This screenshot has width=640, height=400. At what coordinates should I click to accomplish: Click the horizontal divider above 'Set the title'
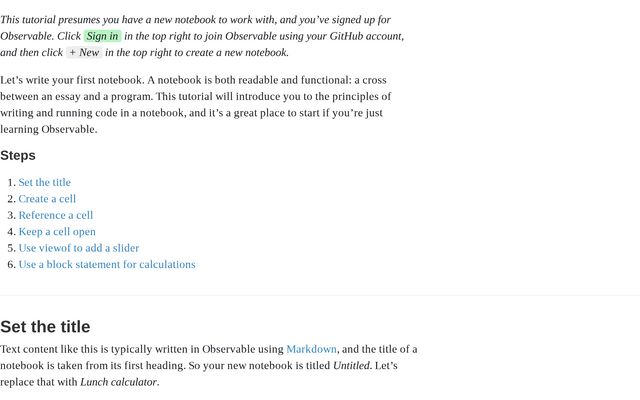tap(320, 295)
